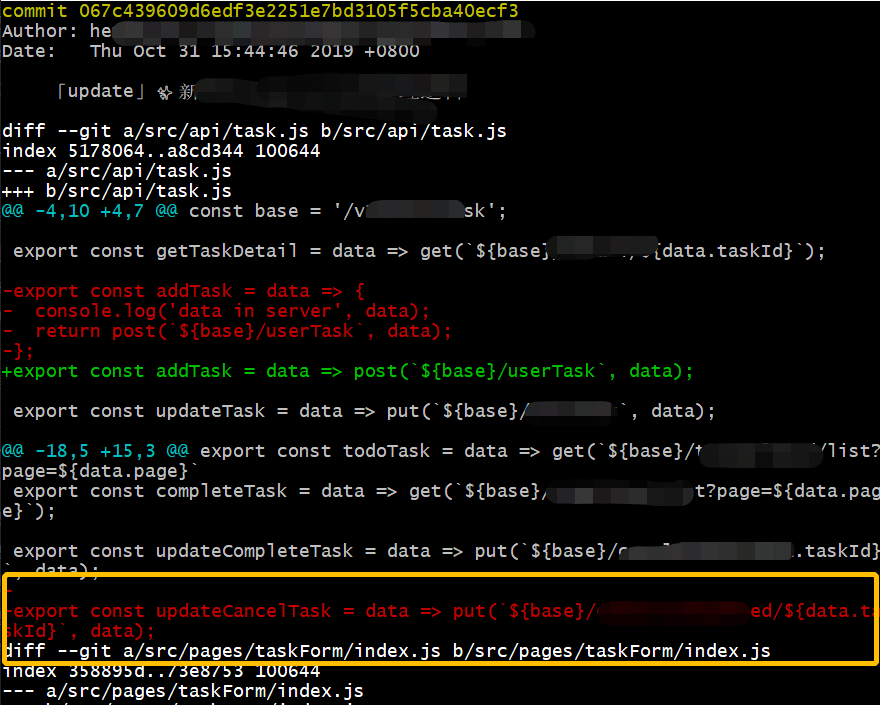
Task: Click the 「update」 commit message text
Action: pyautogui.click(x=96, y=91)
